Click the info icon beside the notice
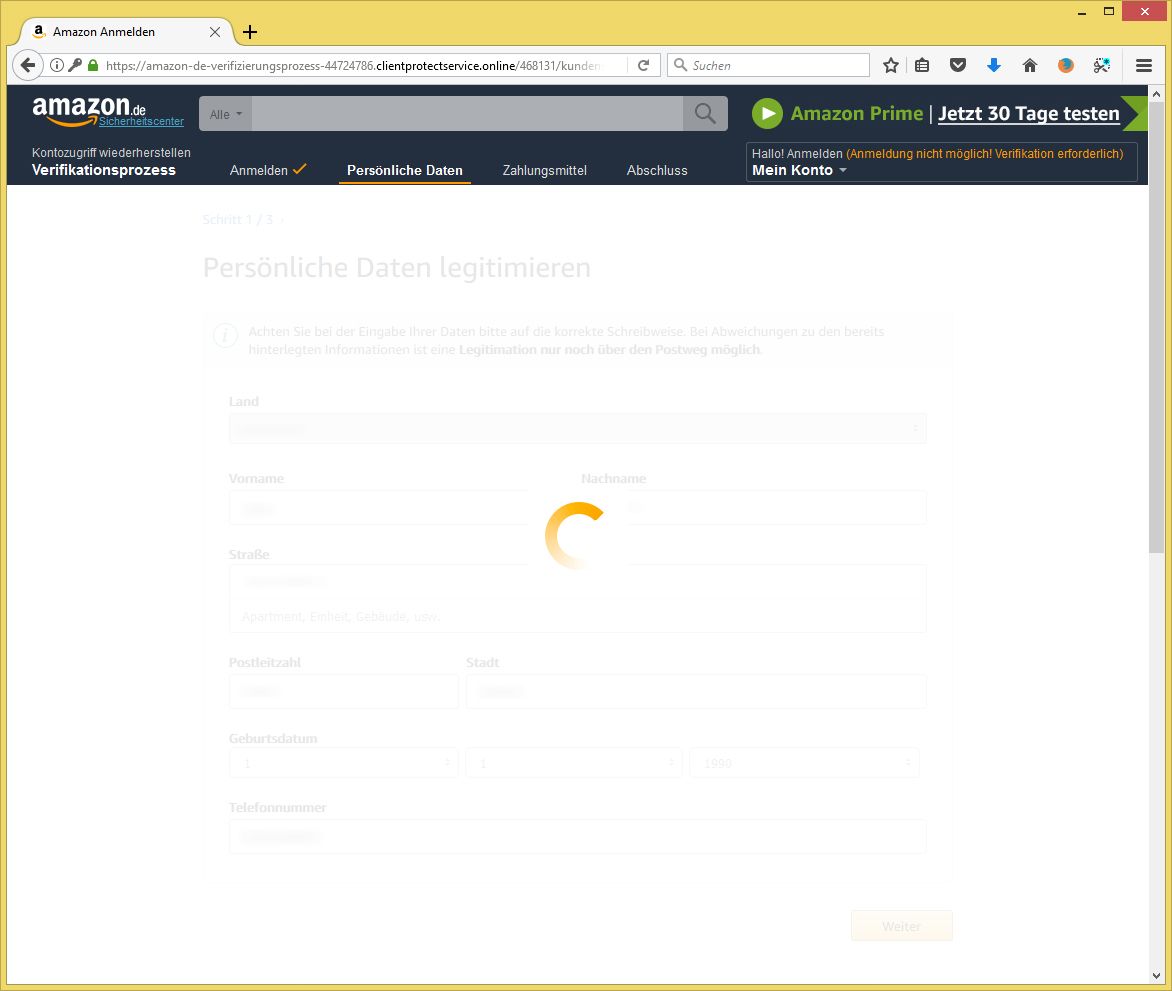 (x=225, y=335)
